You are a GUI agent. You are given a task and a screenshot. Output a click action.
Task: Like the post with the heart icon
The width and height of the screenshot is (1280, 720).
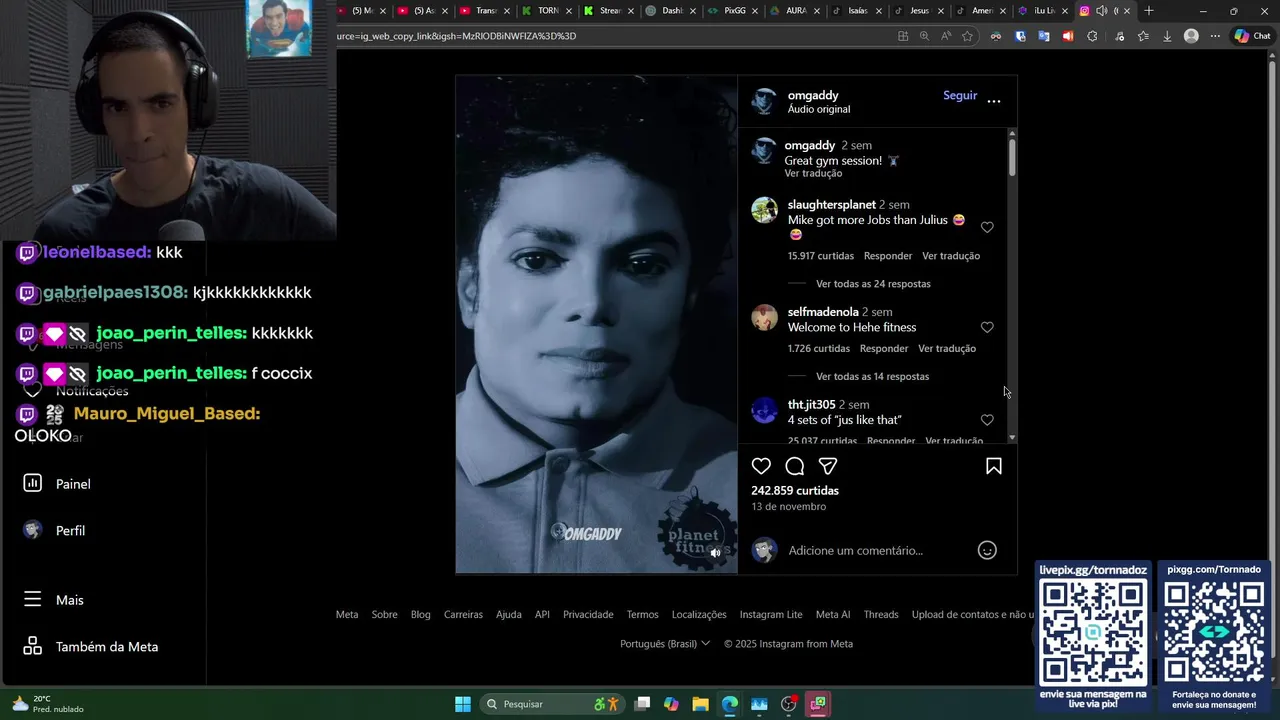[x=761, y=466]
